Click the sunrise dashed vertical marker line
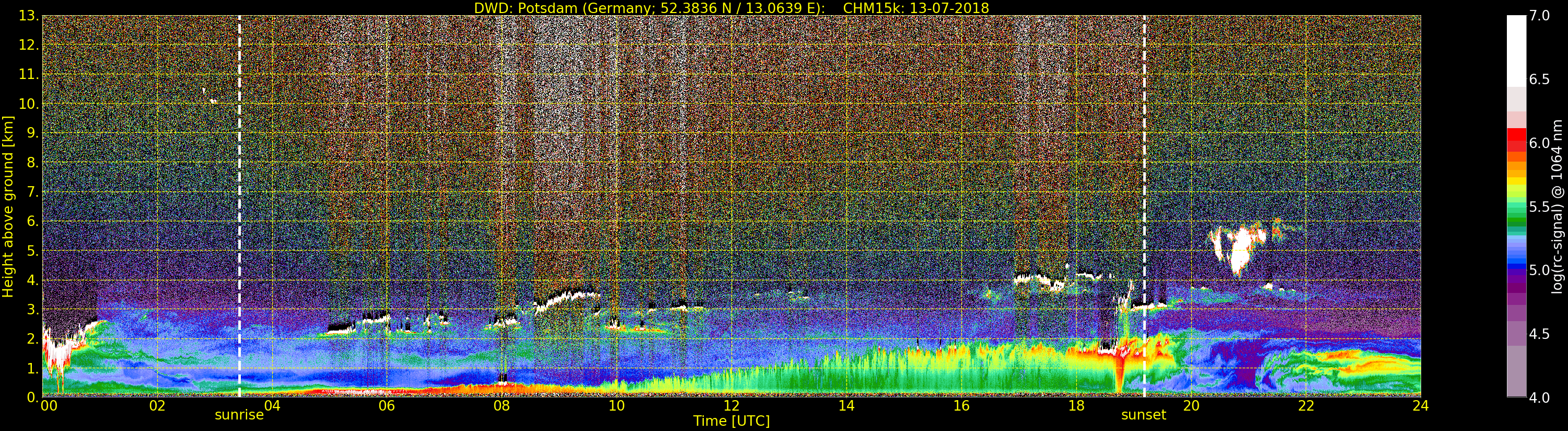This screenshot has width=1568, height=431. pyautogui.click(x=239, y=206)
